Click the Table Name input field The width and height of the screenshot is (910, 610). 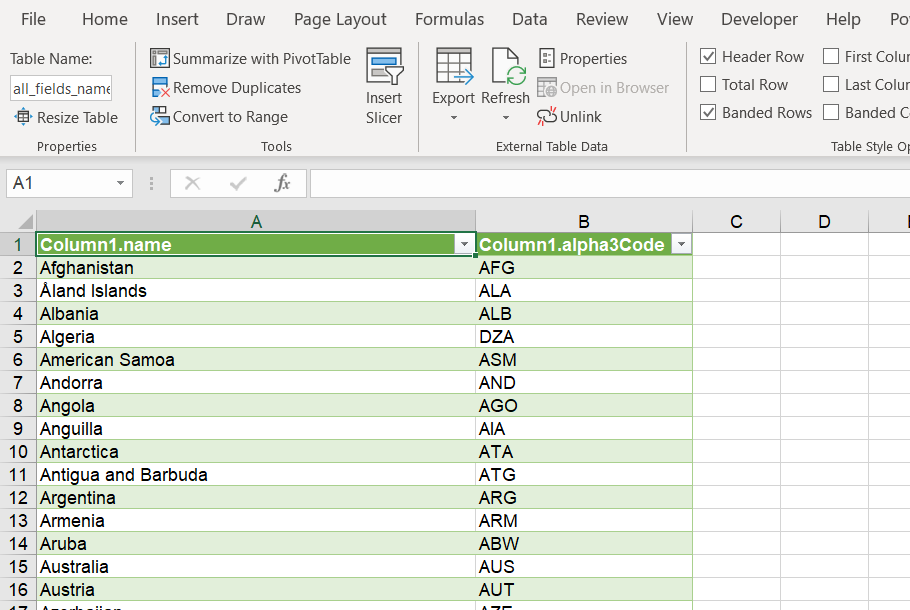coord(61,88)
